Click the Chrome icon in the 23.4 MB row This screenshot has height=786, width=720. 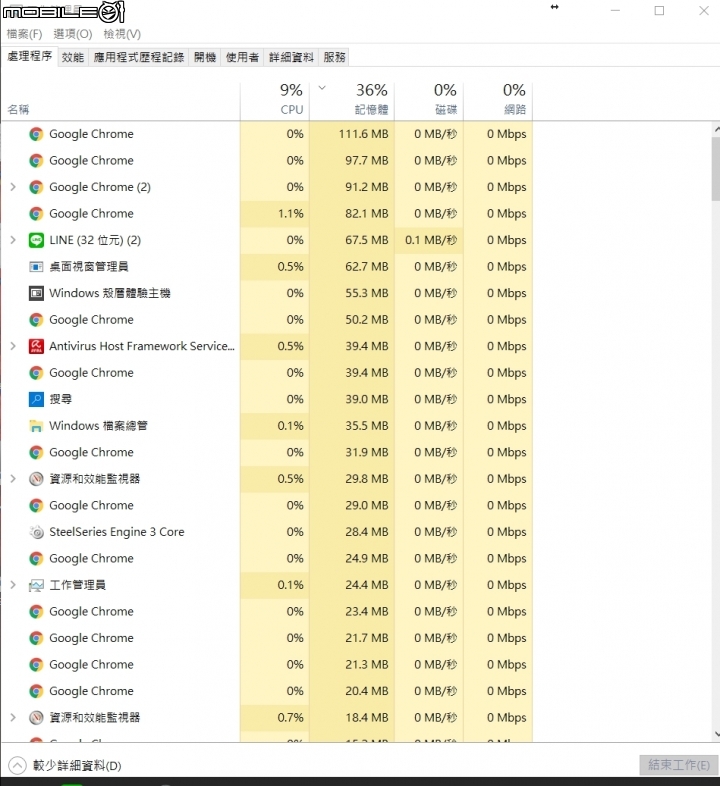click(x=36, y=612)
